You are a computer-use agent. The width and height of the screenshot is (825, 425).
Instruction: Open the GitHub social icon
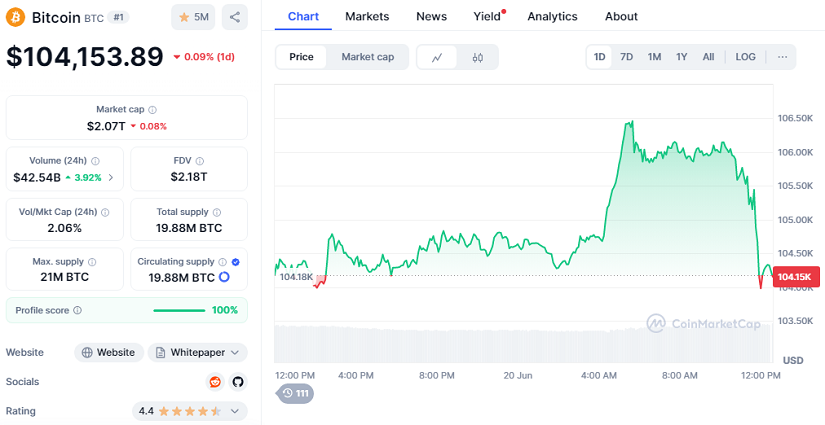click(238, 382)
